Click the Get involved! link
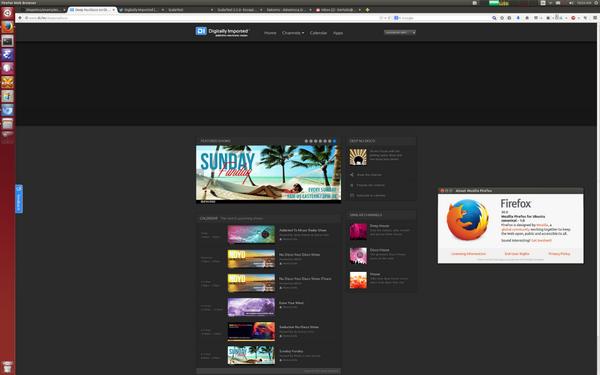This screenshot has height=375, width=600. click(541, 240)
